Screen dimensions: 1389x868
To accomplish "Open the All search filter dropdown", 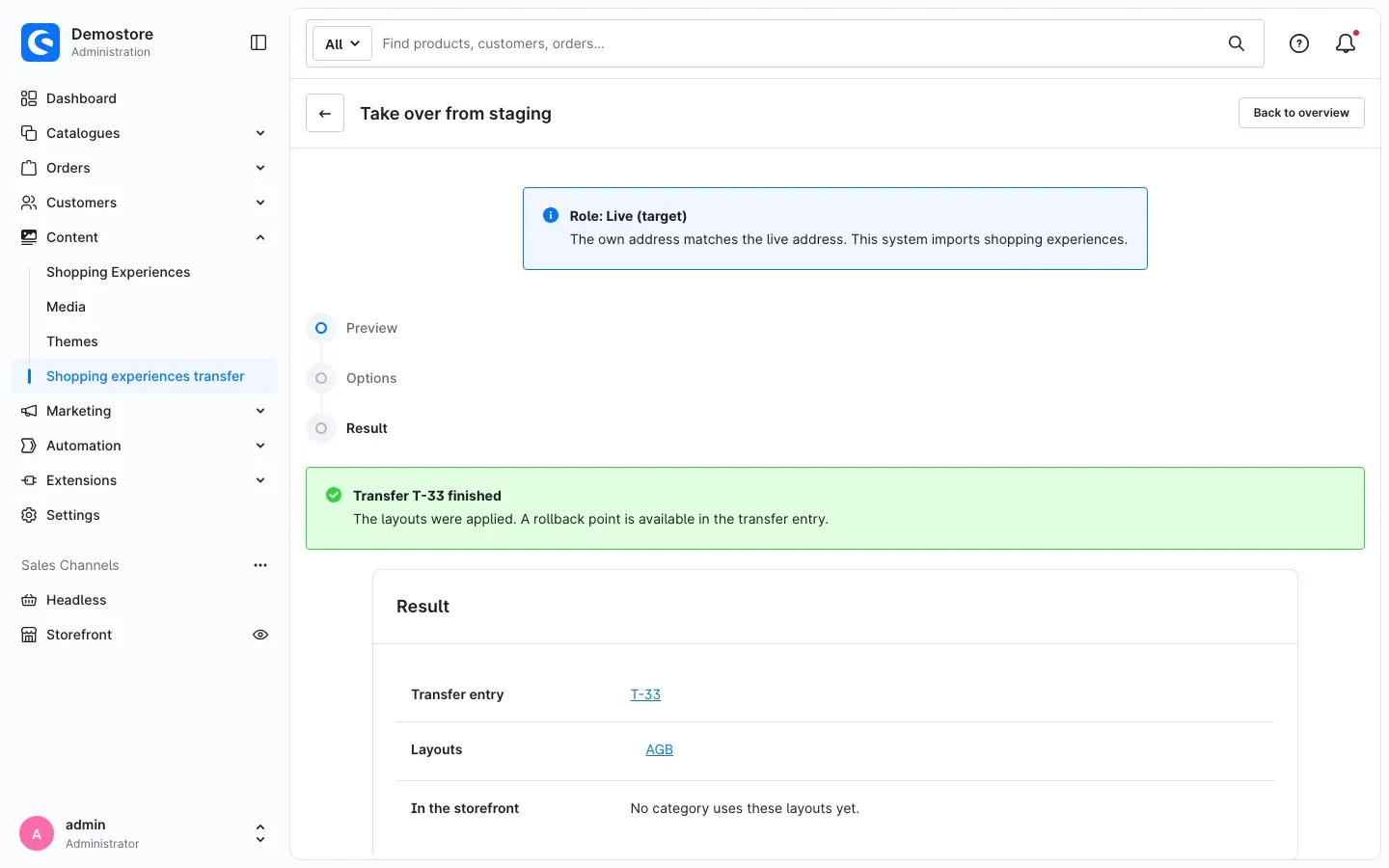I will tap(342, 43).
